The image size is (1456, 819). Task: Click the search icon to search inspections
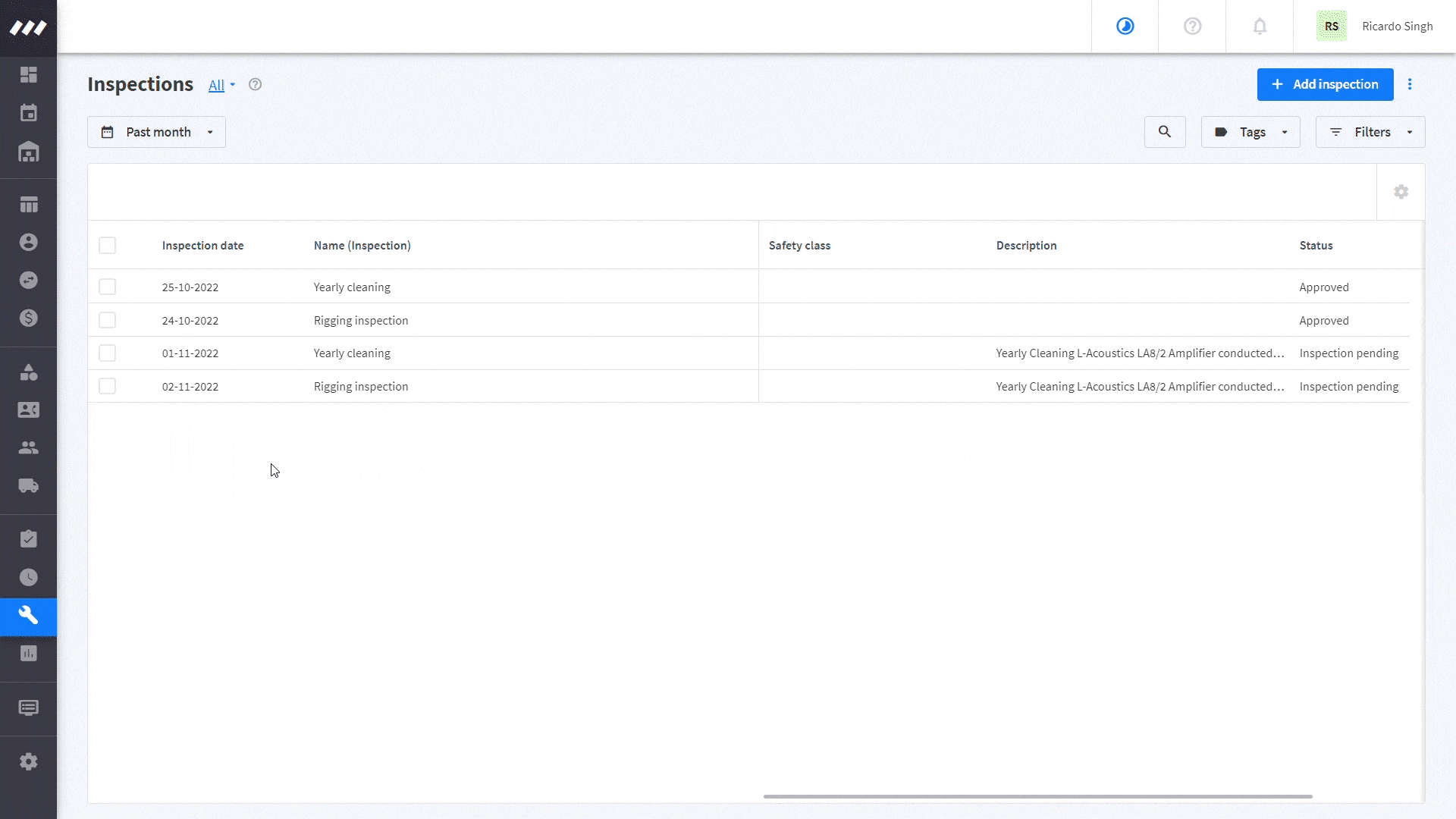point(1165,131)
